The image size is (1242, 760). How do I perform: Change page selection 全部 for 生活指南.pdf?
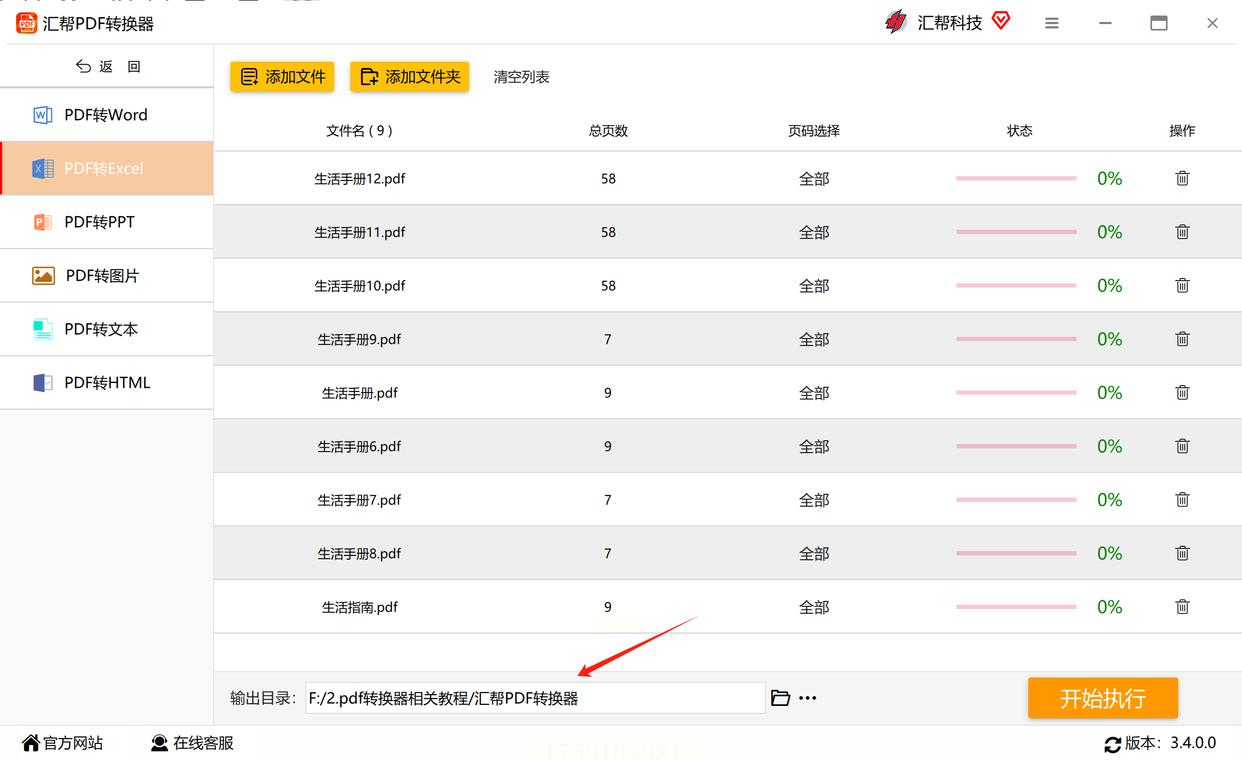pos(814,607)
